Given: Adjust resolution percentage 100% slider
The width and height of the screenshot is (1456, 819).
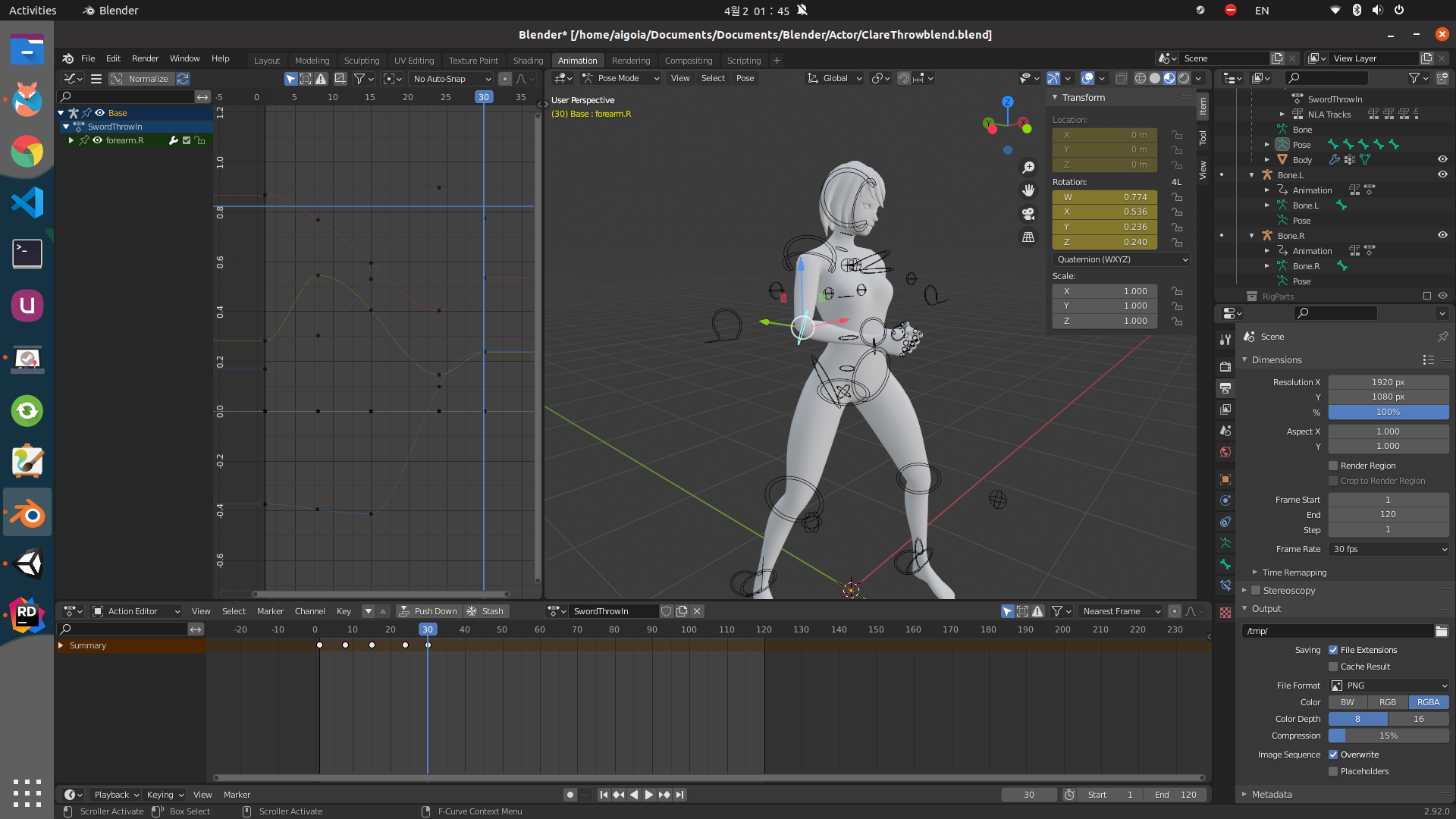Looking at the screenshot, I should 1389,412.
